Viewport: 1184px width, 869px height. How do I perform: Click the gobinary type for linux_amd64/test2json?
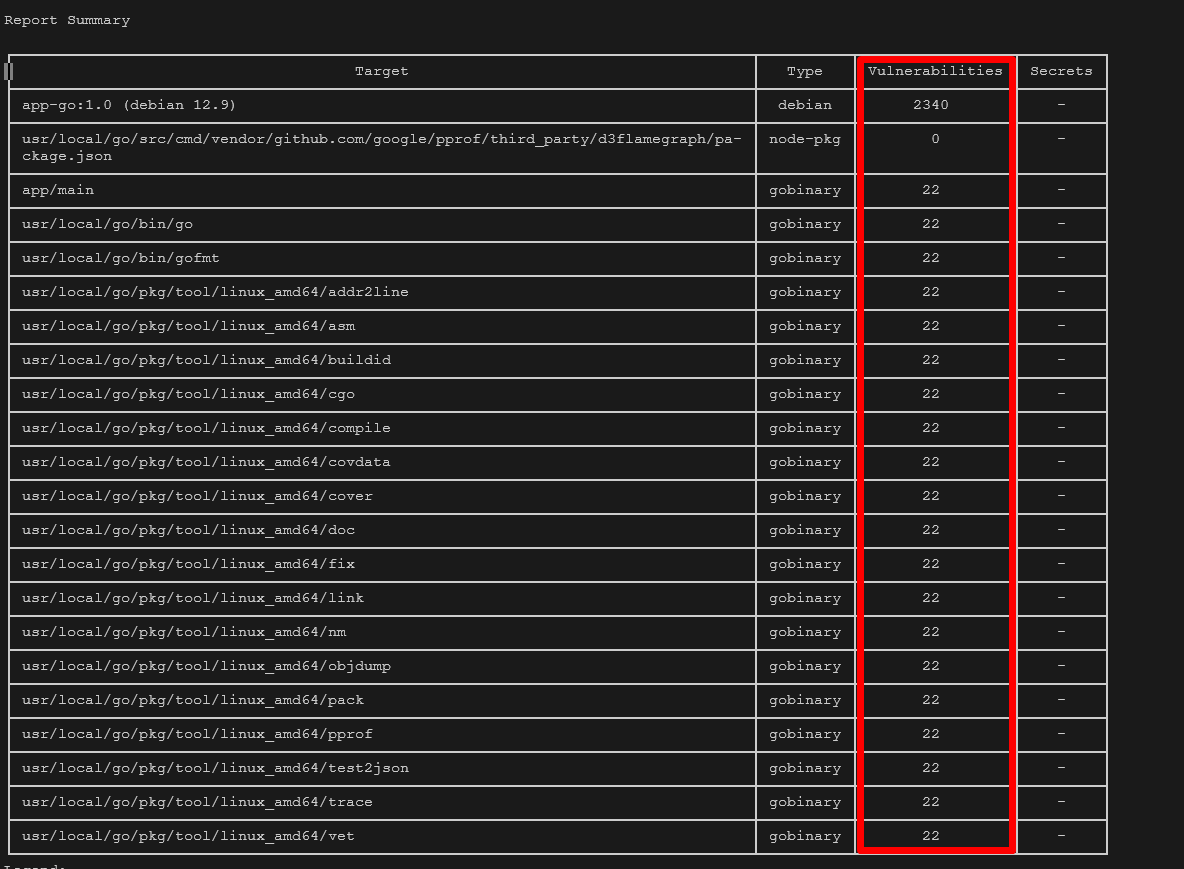804,768
